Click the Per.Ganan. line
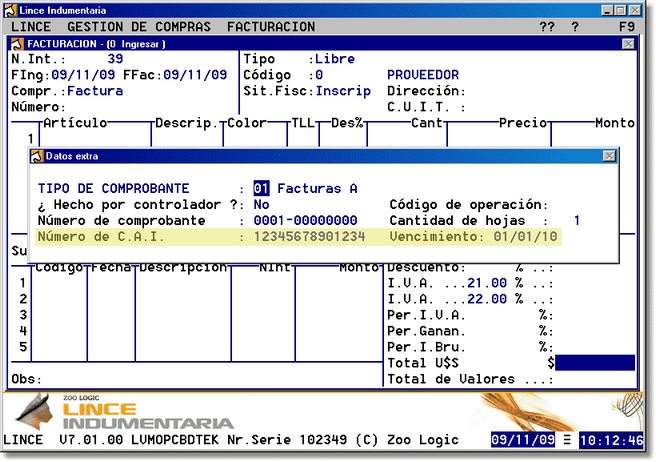This screenshot has width=656, height=462. click(x=470, y=331)
